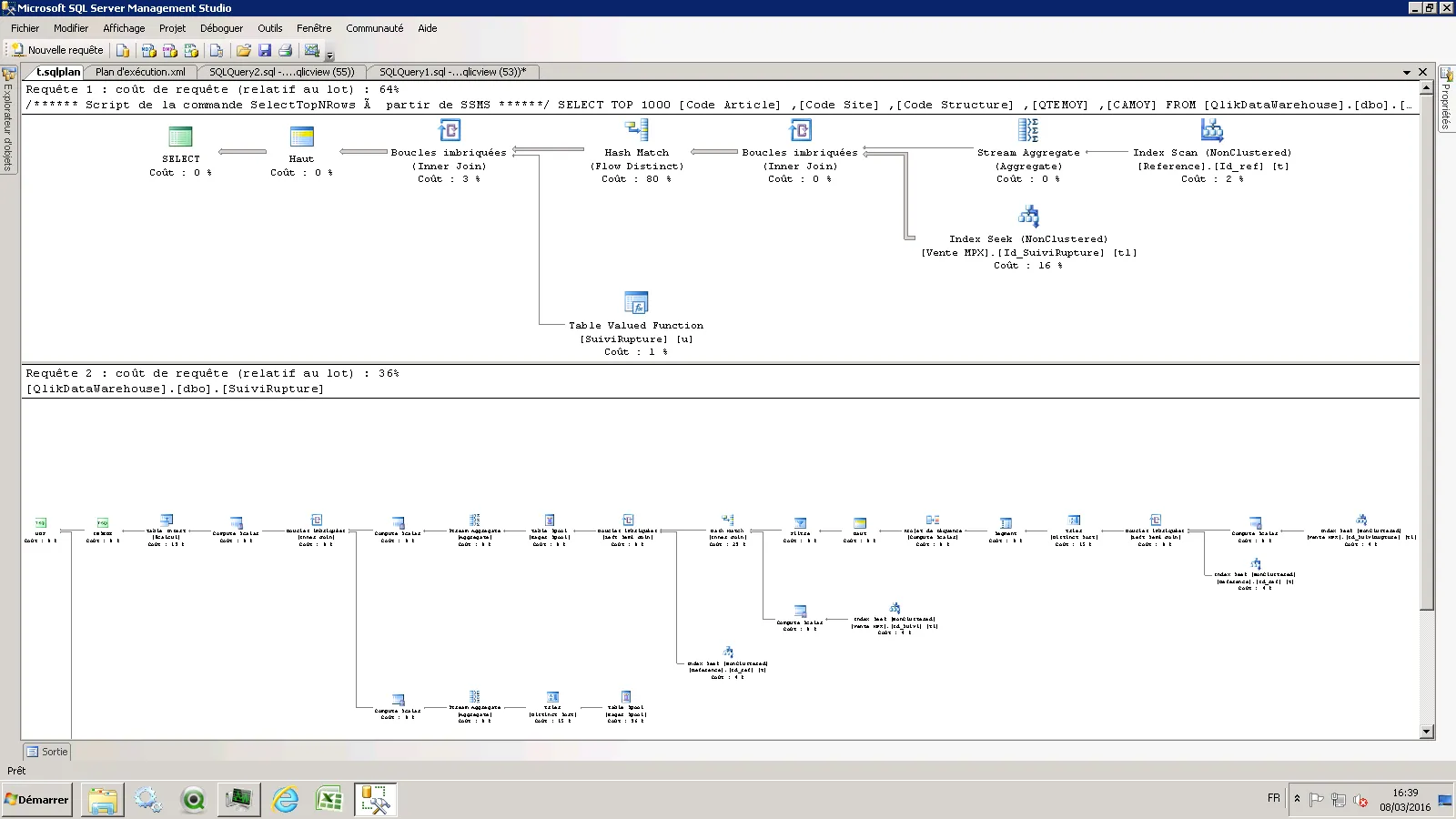The height and width of the screenshot is (819, 1456).
Task: Create a new SQL Server Compact query
Action: point(217,50)
